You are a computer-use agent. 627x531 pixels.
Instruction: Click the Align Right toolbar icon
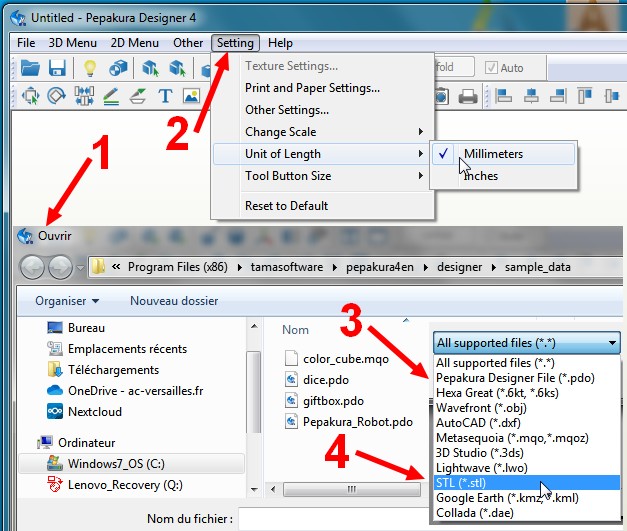(x=558, y=96)
